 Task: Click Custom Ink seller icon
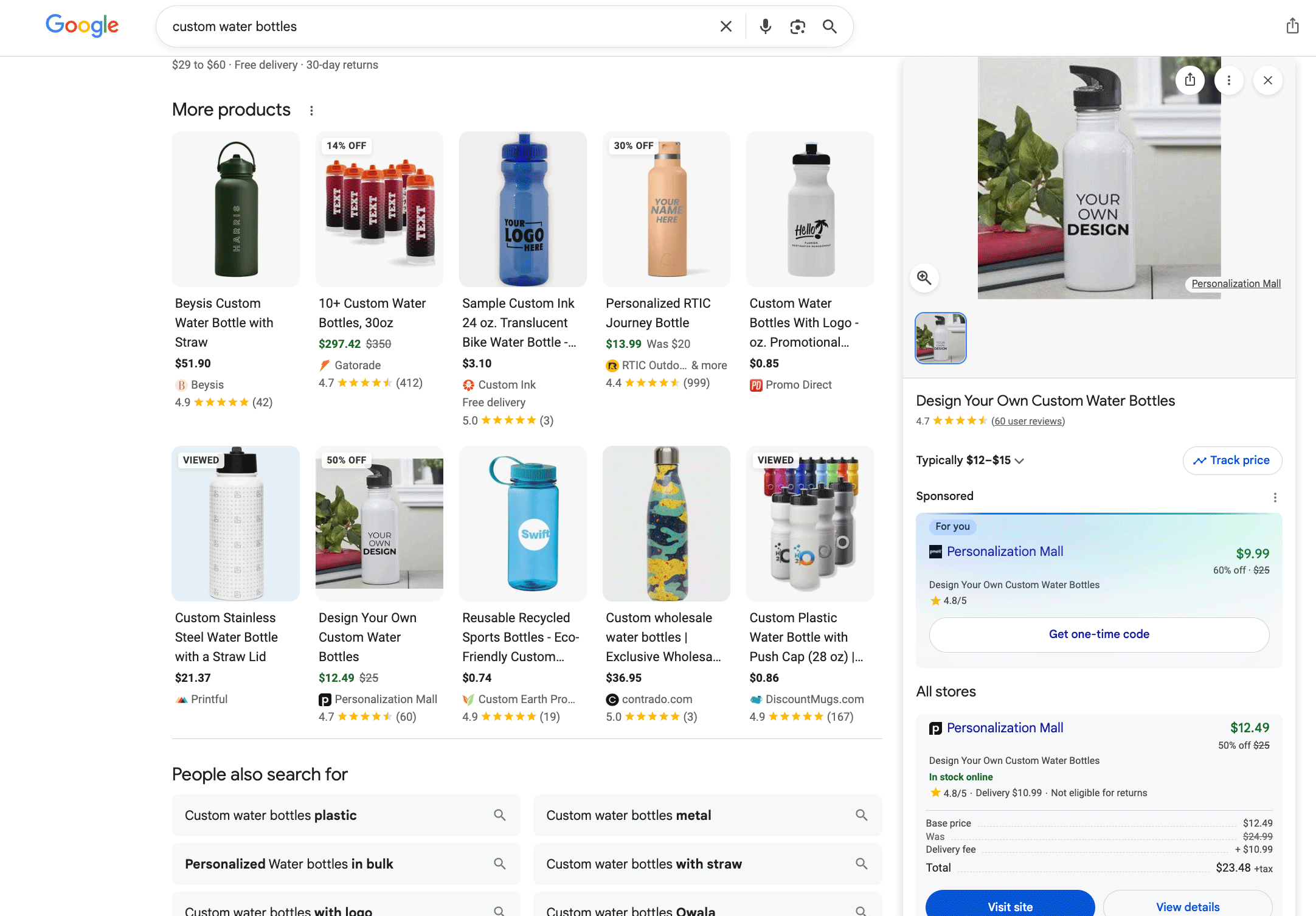(x=469, y=385)
